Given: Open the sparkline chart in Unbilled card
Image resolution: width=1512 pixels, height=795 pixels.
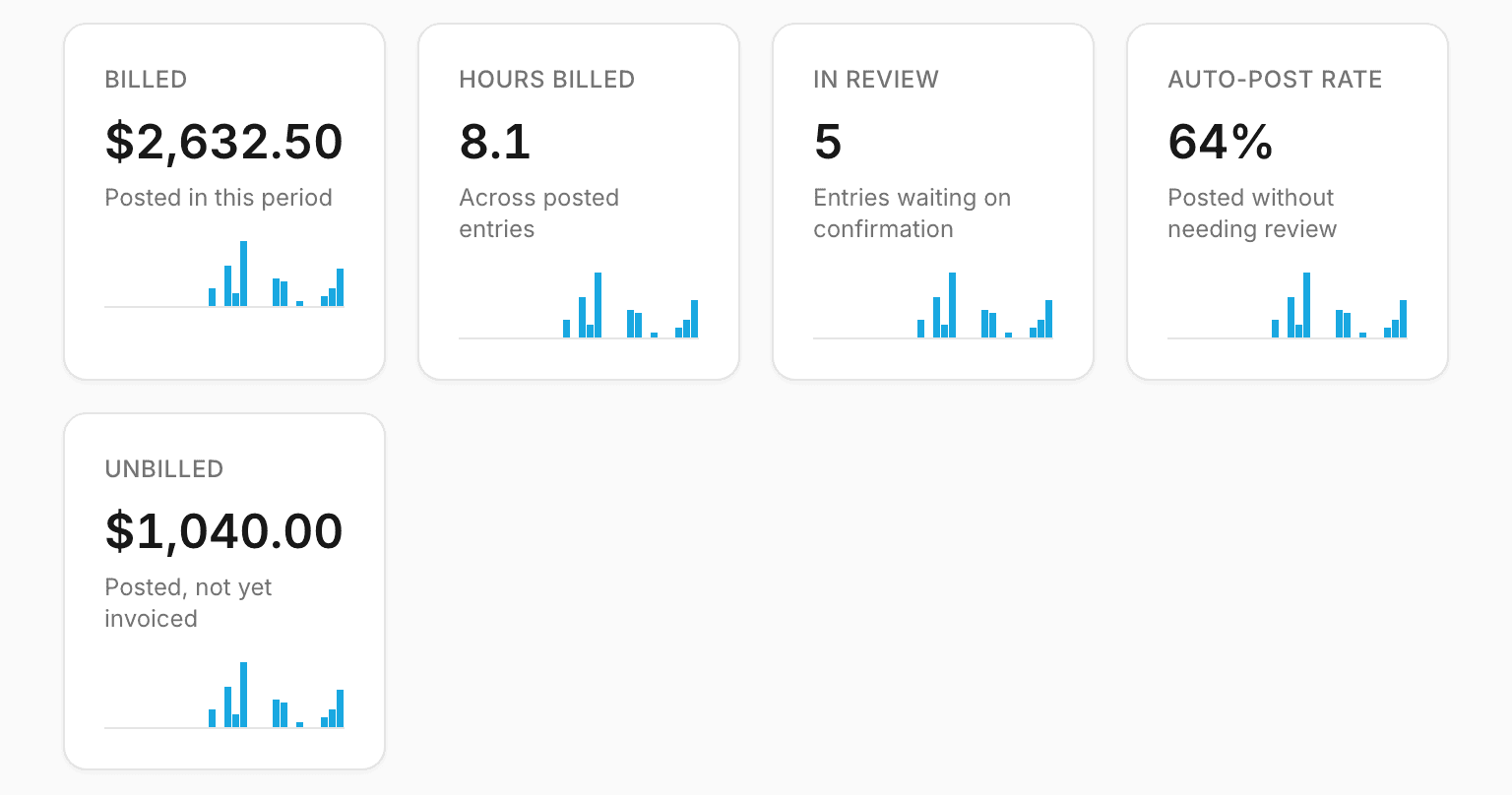Looking at the screenshot, I should pos(224,696).
